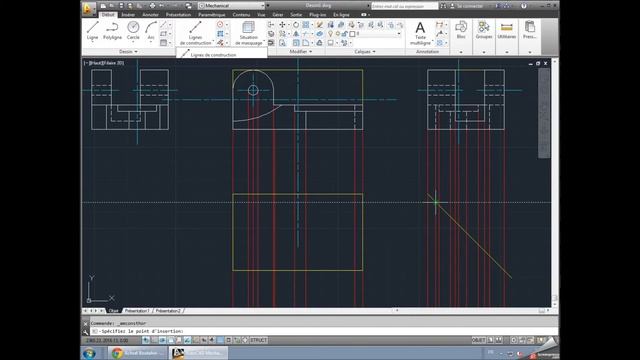Open the Help question mark icon

(x=524, y=6)
